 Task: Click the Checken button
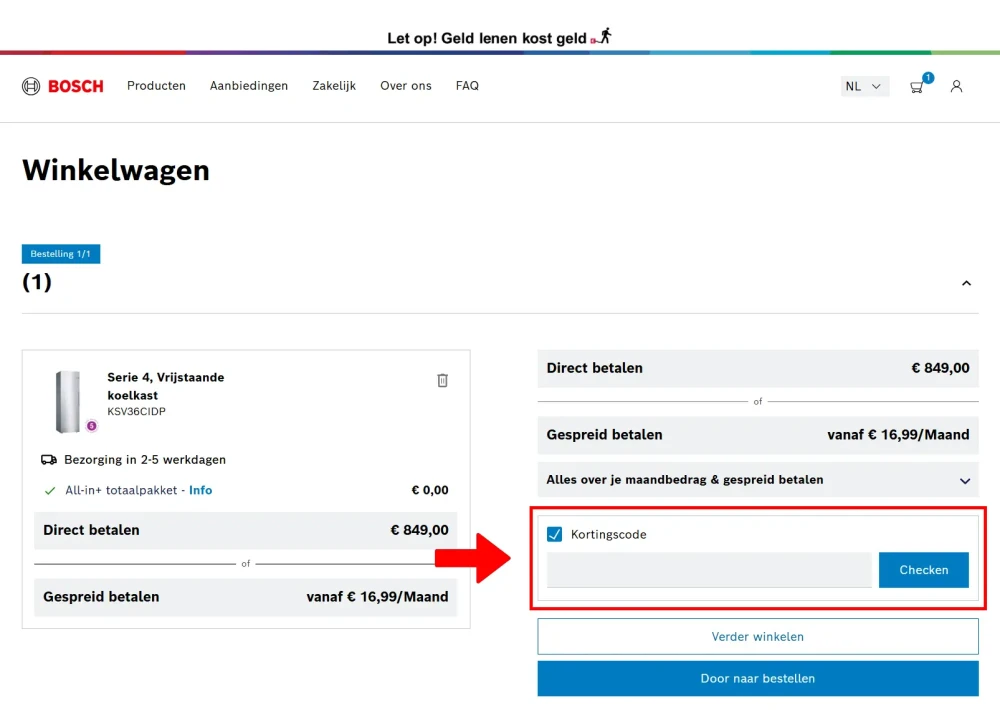923,570
